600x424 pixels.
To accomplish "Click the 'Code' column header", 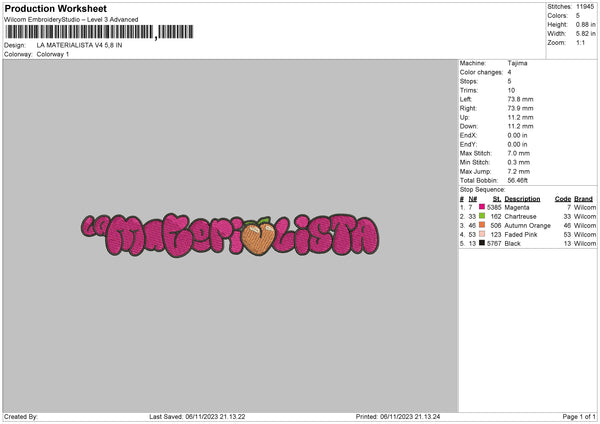I will pos(563,199).
